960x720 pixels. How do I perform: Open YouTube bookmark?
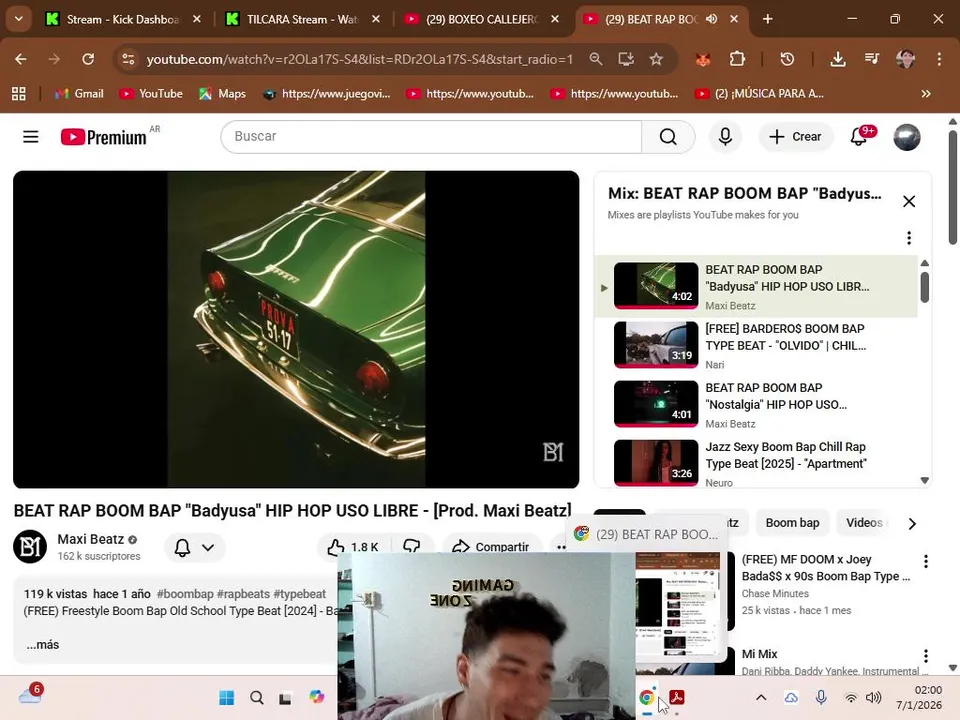pyautogui.click(x=151, y=94)
